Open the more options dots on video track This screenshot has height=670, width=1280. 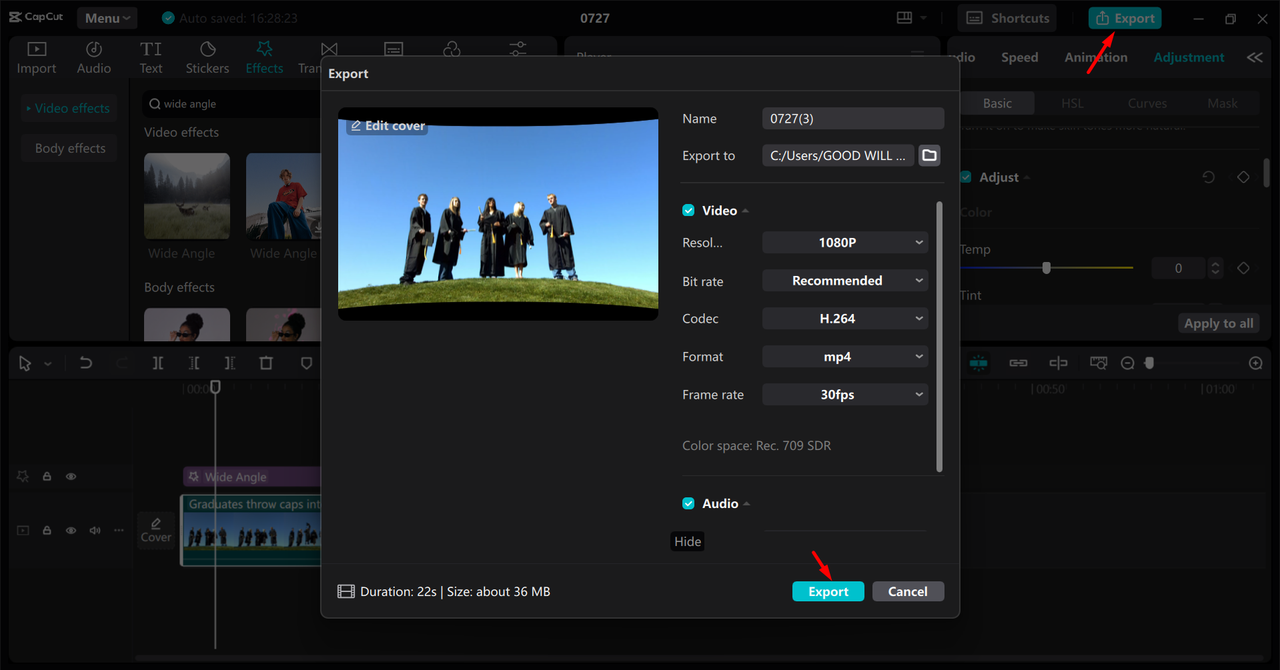(x=119, y=530)
